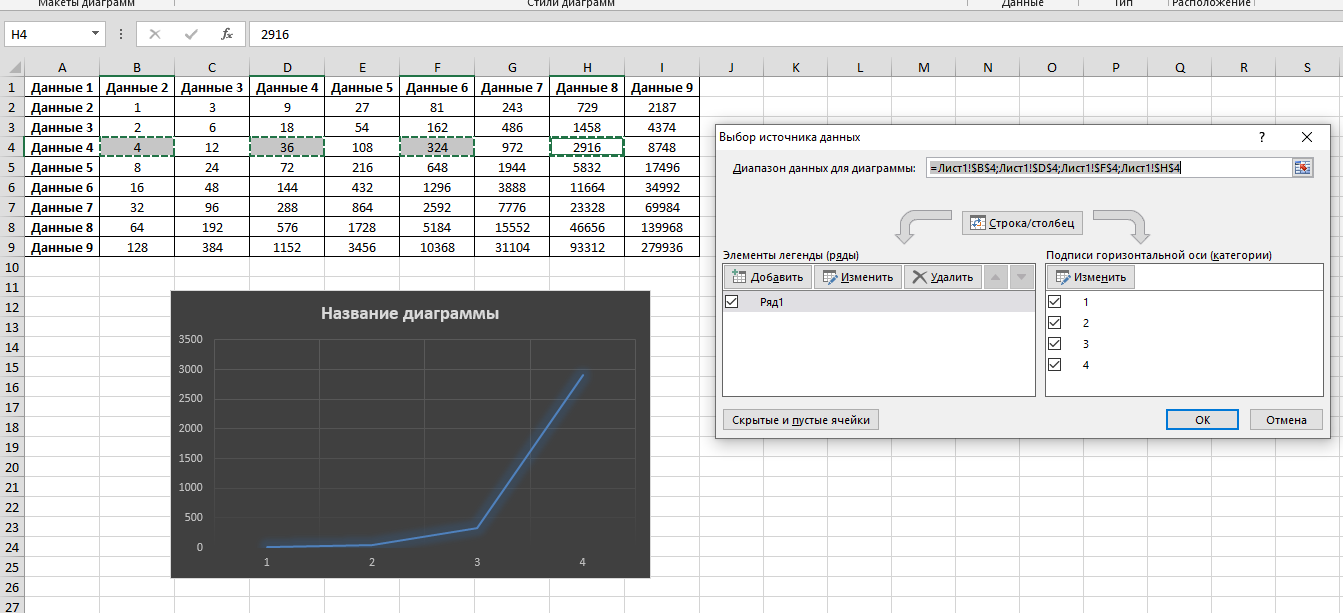
Task: Move series down with the down arrow
Action: (1020, 277)
